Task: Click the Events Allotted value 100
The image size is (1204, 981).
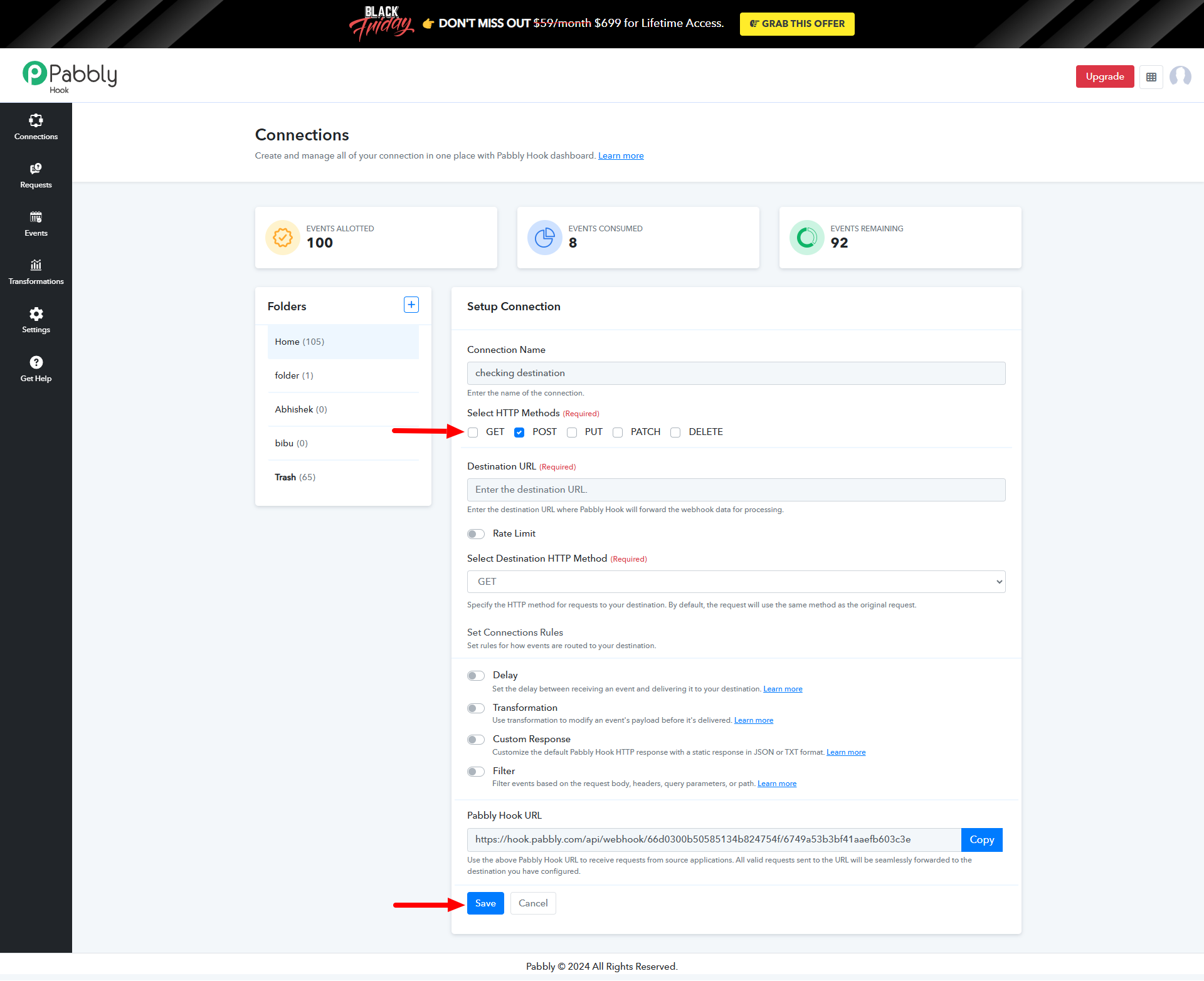Action: click(320, 243)
